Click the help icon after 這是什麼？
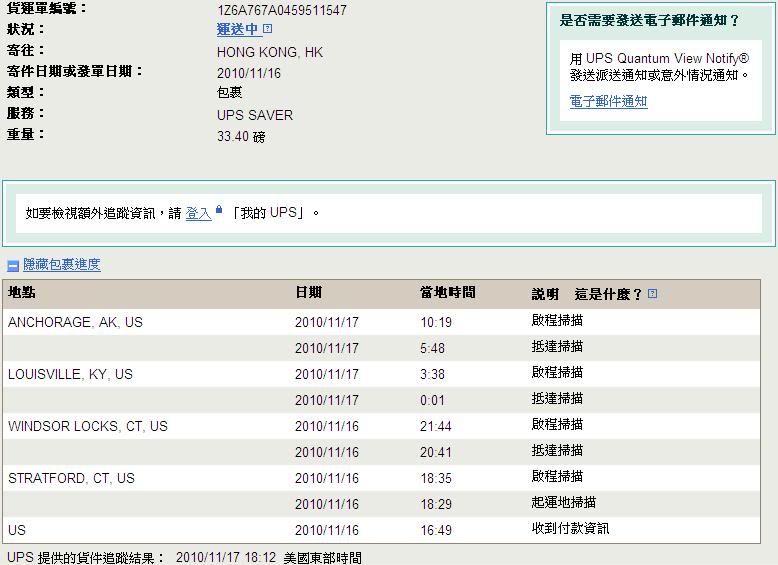 [x=653, y=294]
